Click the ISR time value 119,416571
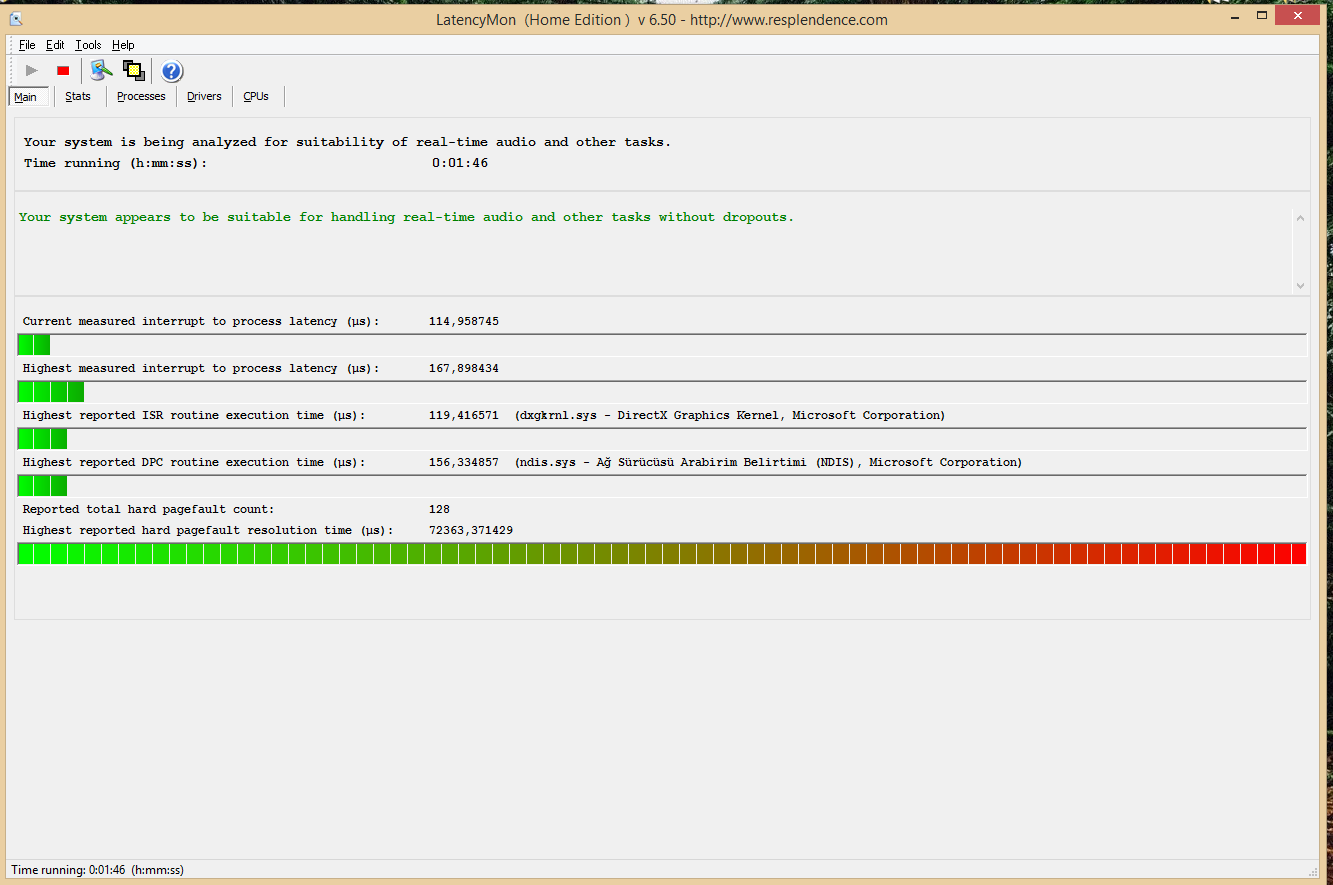This screenshot has width=1333, height=885. point(463,415)
